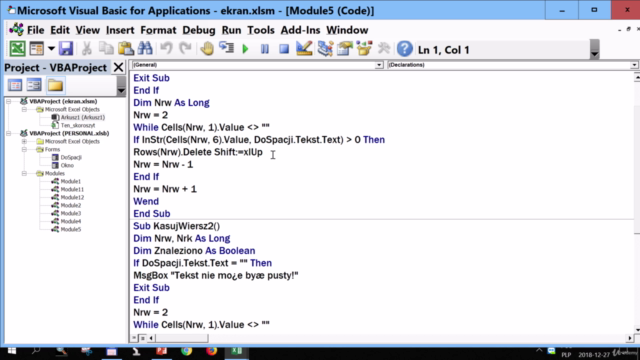Image resolution: width=640 pixels, height=360 pixels.
Task: Close the Project - VBAProject pane
Action: [x=118, y=67]
